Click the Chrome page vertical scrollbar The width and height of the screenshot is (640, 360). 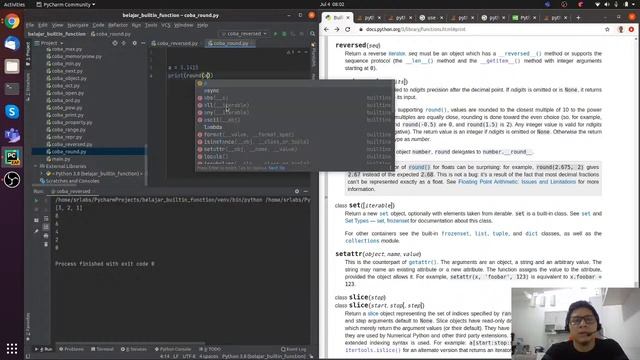click(x=636, y=163)
